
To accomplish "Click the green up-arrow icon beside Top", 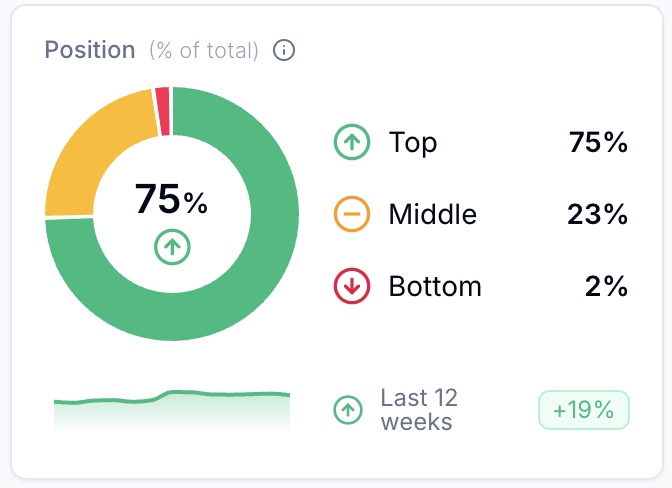I will click(x=351, y=143).
